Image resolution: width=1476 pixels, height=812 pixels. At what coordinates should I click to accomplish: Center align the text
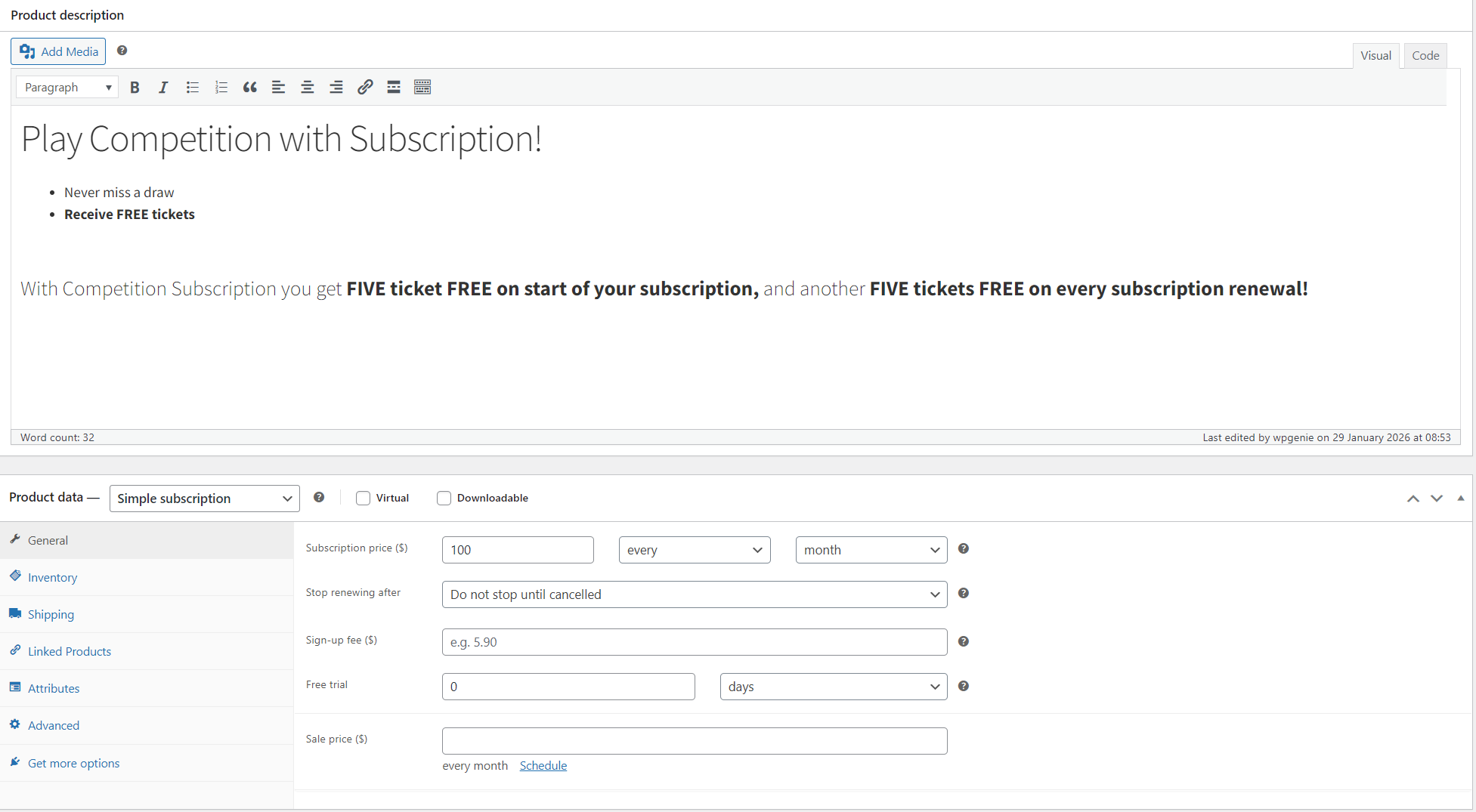click(x=307, y=88)
